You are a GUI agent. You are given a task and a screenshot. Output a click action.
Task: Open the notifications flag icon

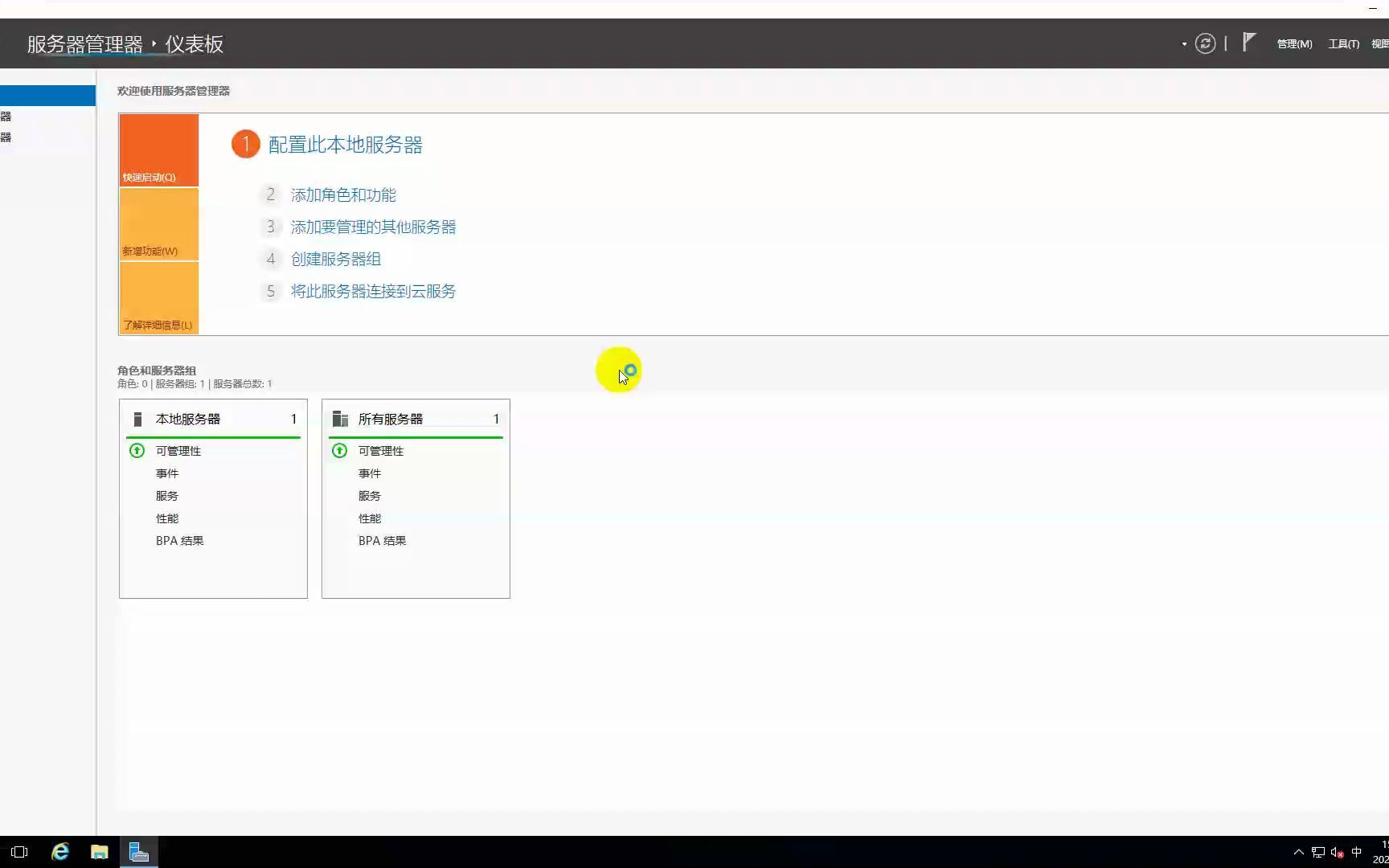[1248, 42]
